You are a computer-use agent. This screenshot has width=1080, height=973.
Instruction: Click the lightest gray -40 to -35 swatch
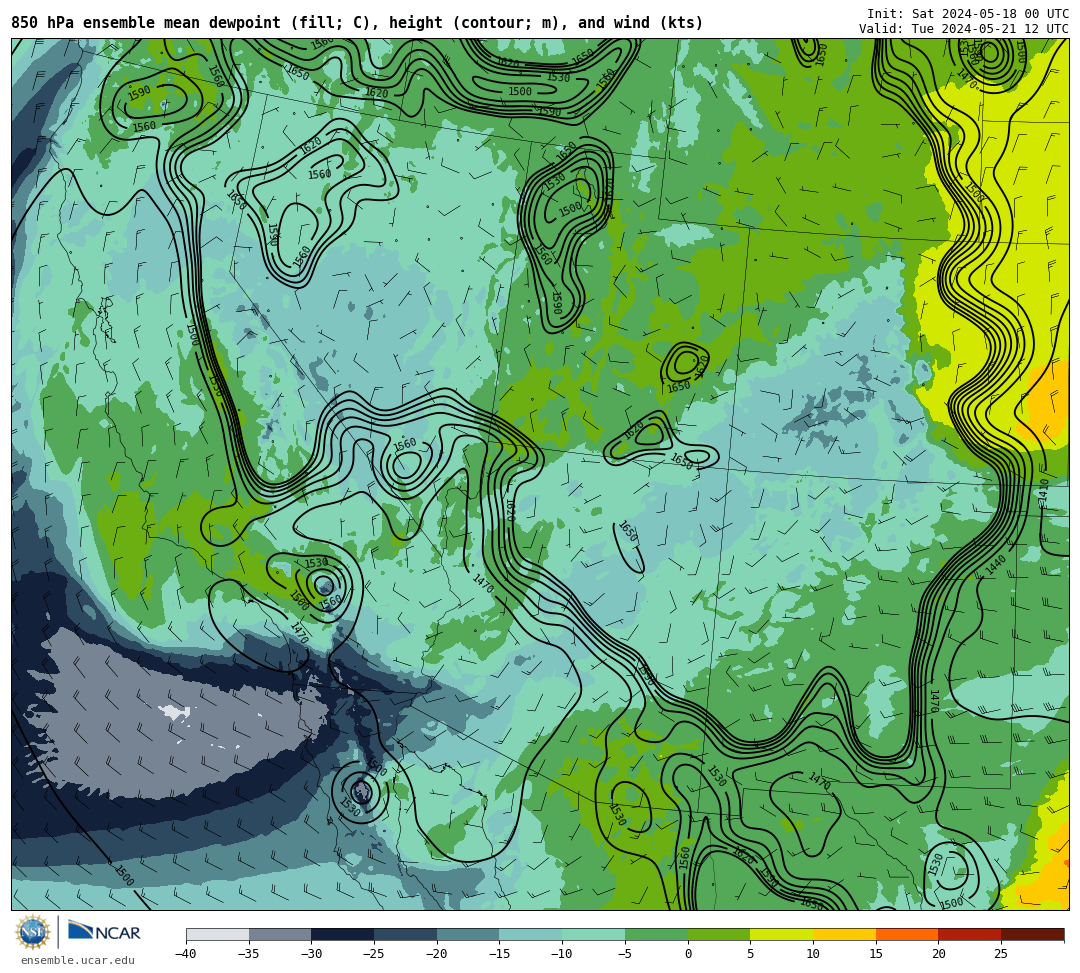(x=218, y=934)
